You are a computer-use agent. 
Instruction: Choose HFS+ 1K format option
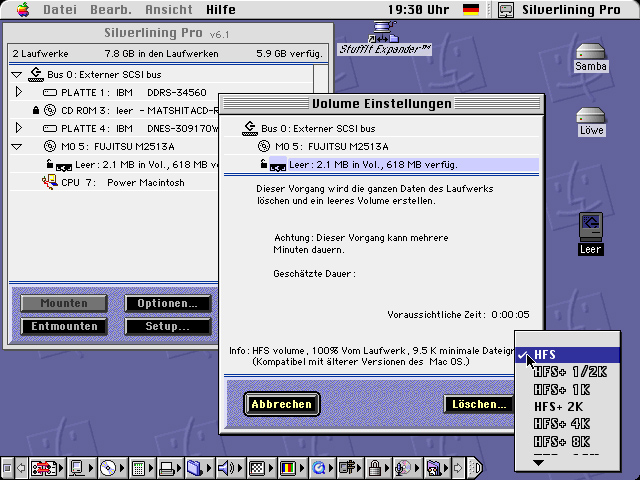[567, 390]
